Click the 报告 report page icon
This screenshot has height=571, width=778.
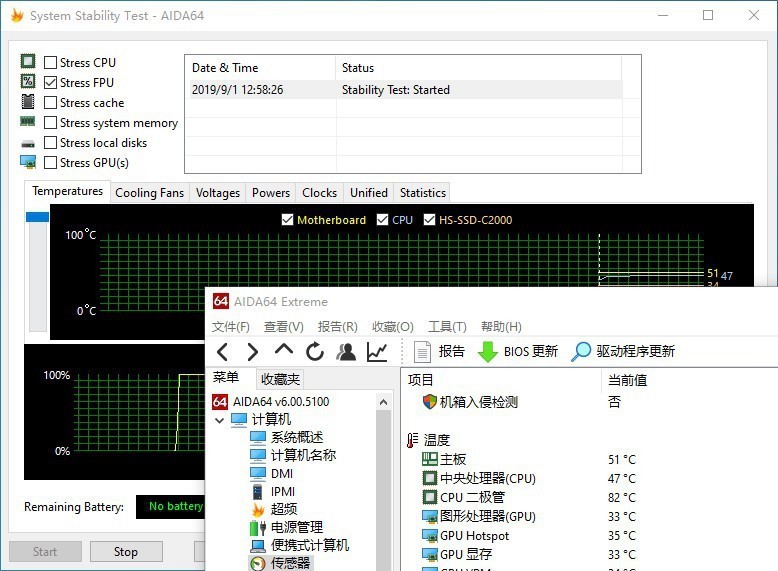coord(422,352)
